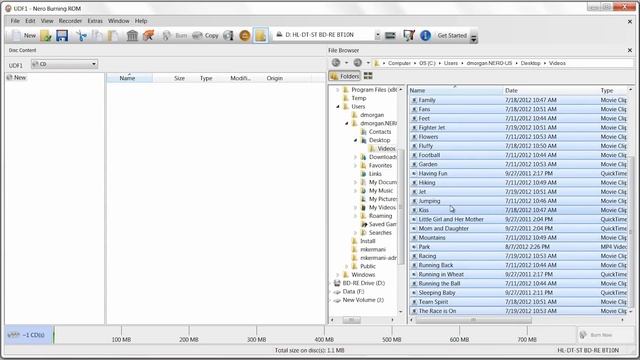
Task: Sort disc content by Name column
Action: (x=129, y=78)
